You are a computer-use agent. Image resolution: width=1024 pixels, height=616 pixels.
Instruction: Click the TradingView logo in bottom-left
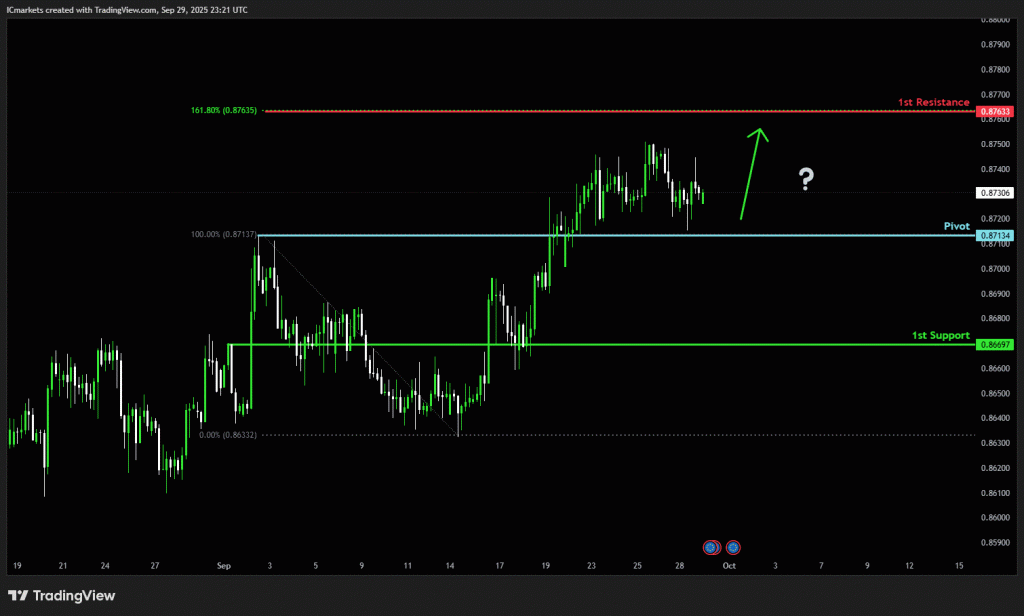(62, 596)
